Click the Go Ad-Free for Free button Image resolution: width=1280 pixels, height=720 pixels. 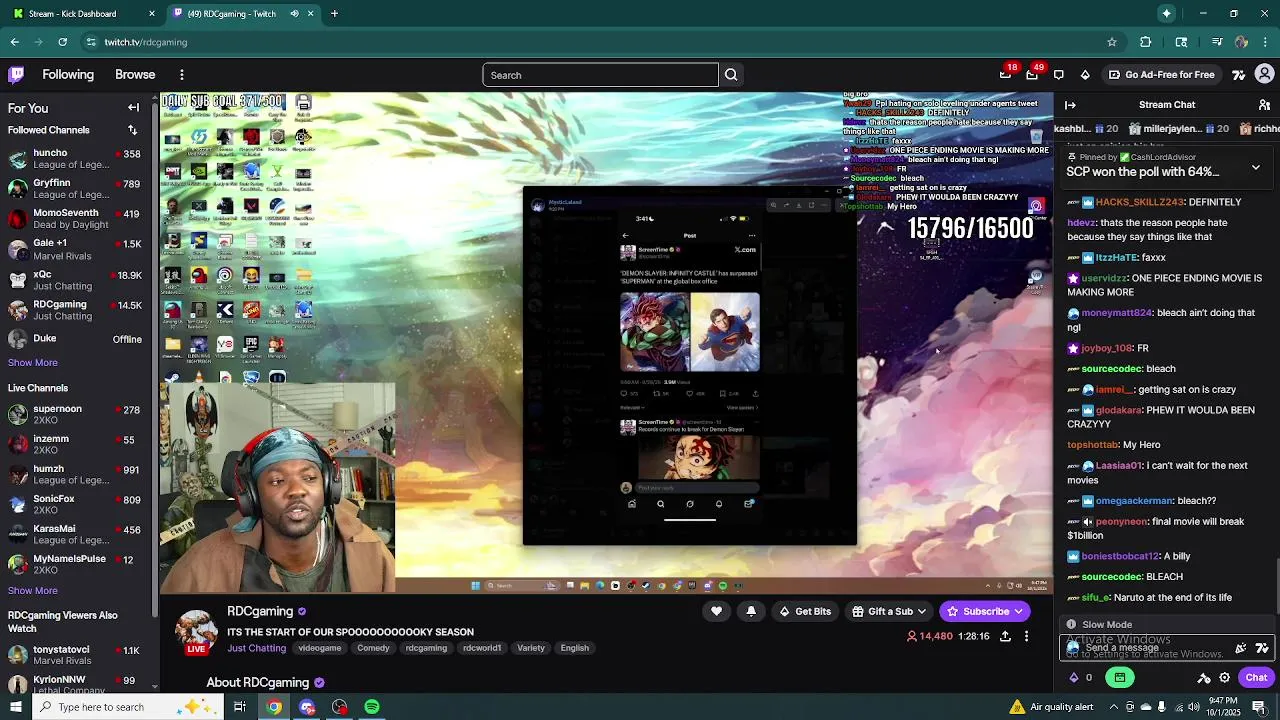point(1160,75)
